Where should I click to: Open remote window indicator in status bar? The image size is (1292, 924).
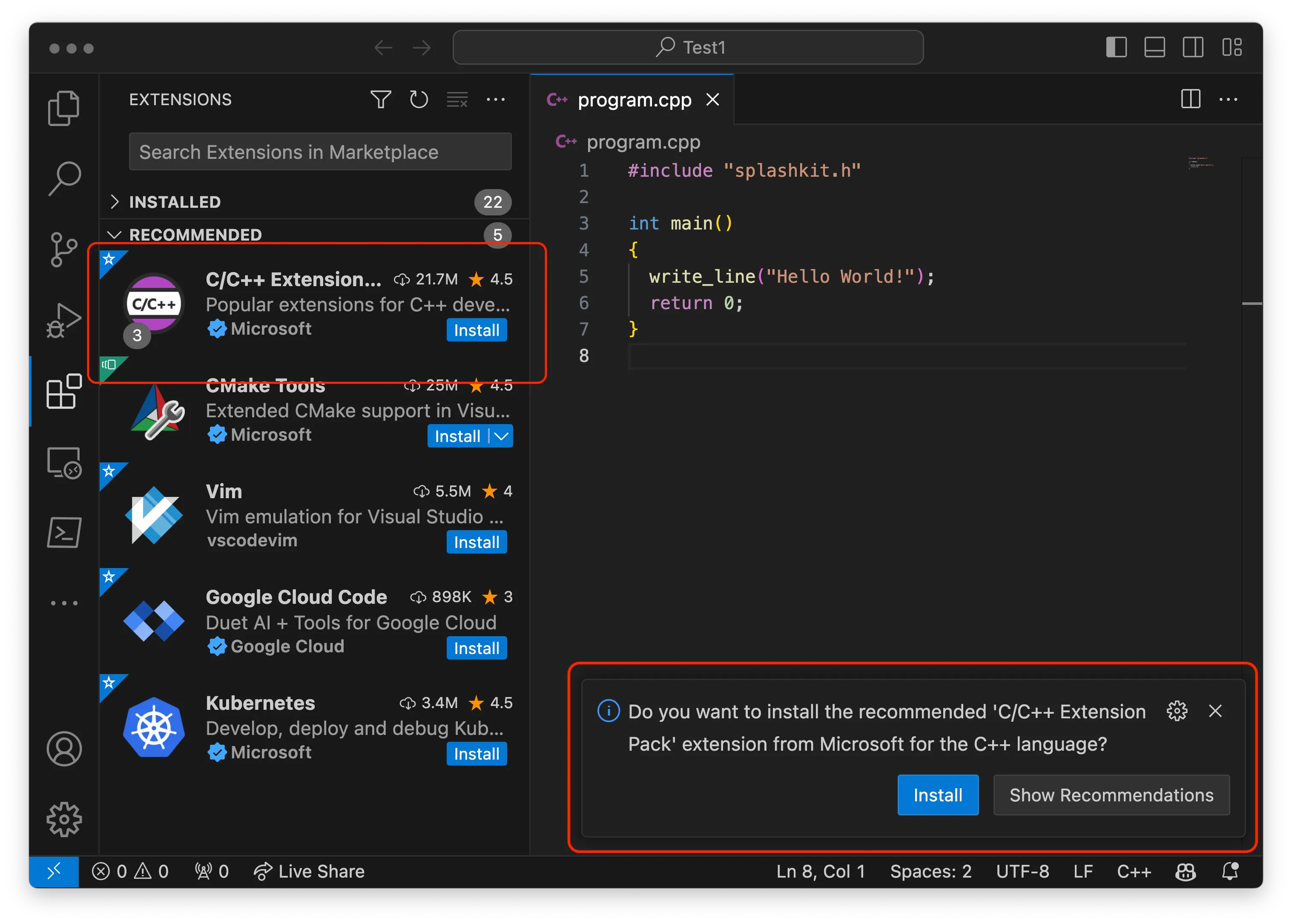(x=54, y=871)
